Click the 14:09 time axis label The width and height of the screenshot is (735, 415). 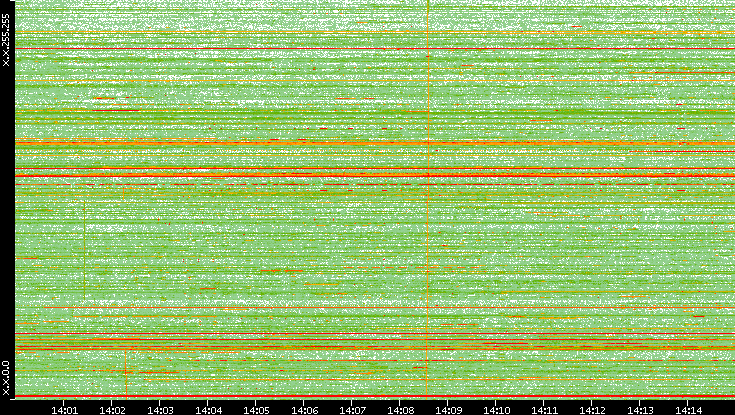pyautogui.click(x=449, y=410)
